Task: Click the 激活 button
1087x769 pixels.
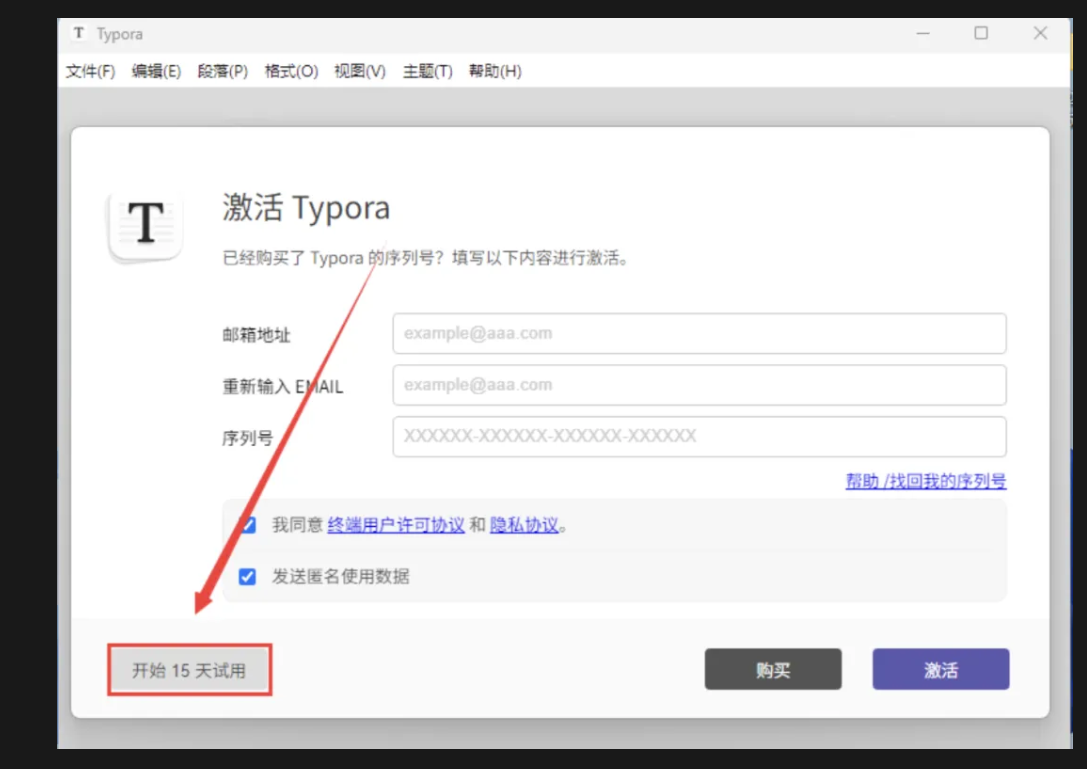Action: (941, 669)
